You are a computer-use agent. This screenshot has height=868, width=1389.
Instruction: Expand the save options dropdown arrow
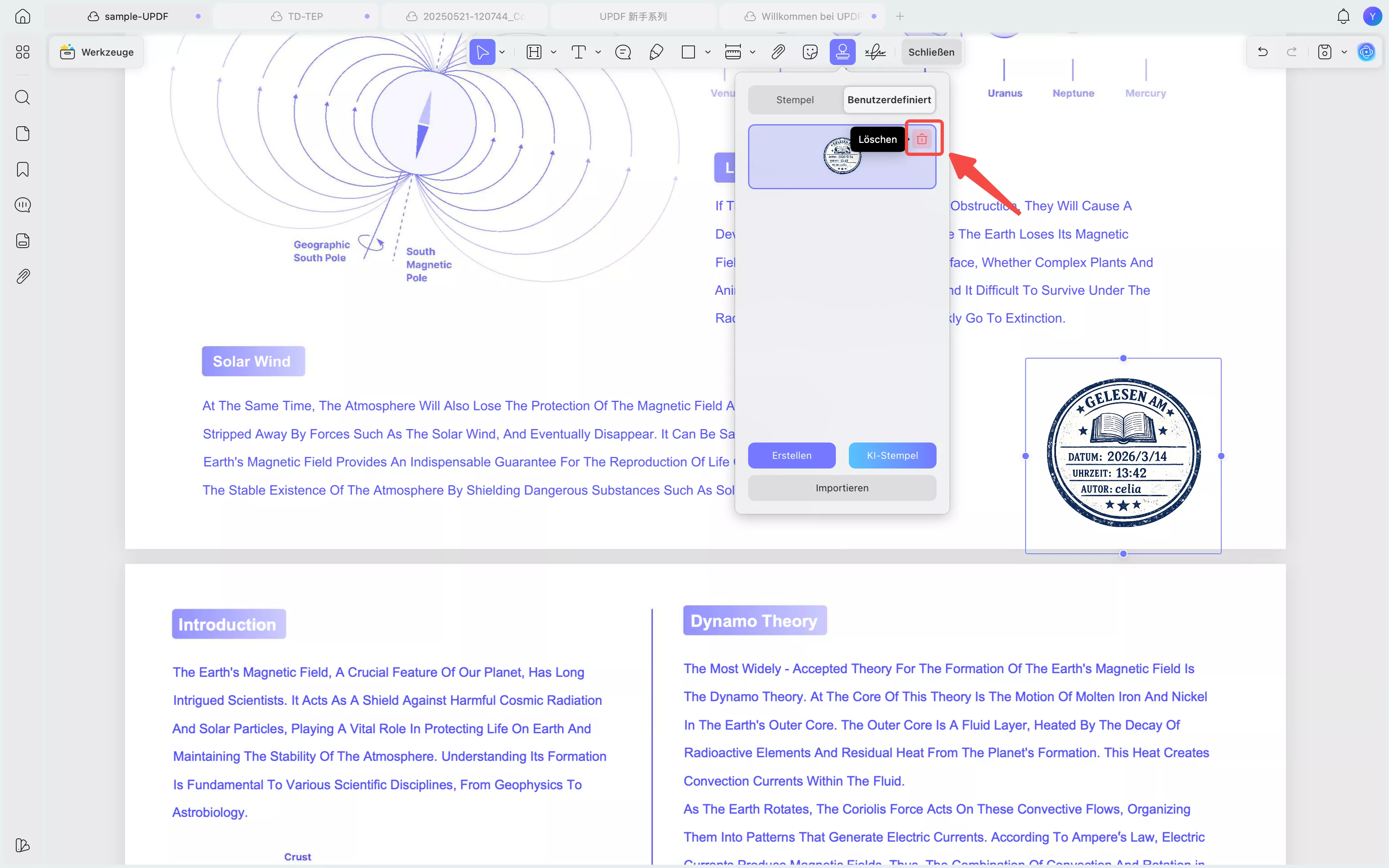click(1344, 52)
